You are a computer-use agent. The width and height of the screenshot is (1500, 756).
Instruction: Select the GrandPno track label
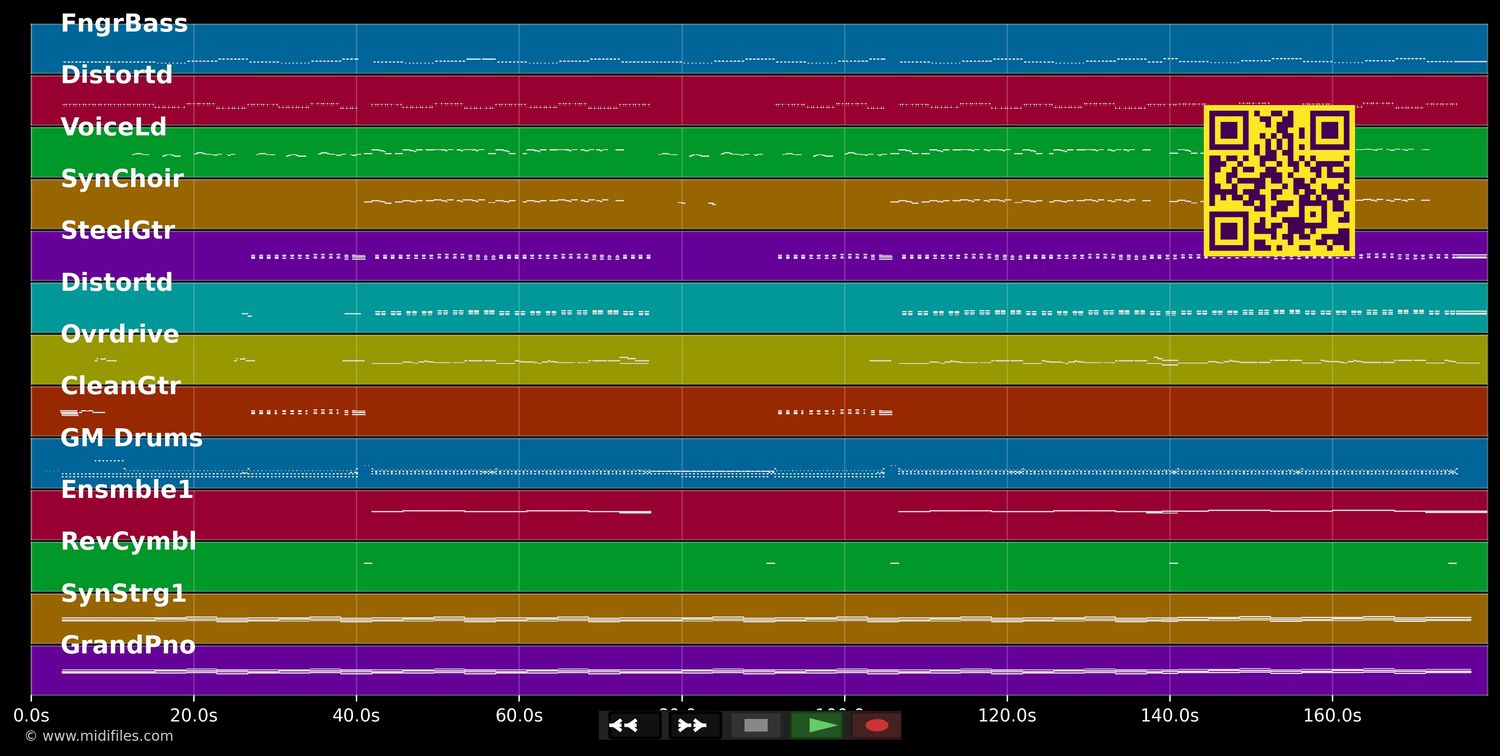[x=128, y=646]
